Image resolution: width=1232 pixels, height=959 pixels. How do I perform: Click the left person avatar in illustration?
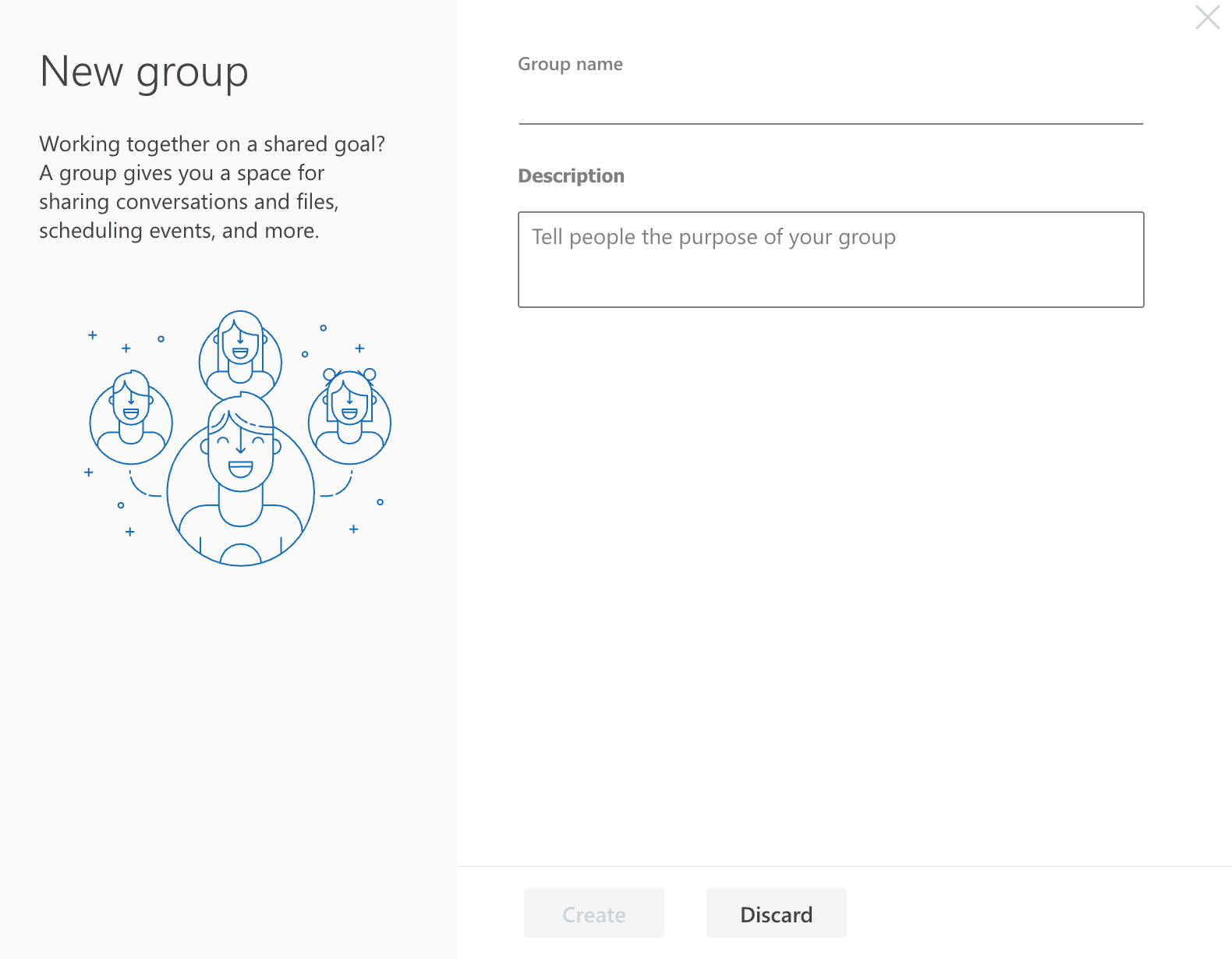[131, 421]
